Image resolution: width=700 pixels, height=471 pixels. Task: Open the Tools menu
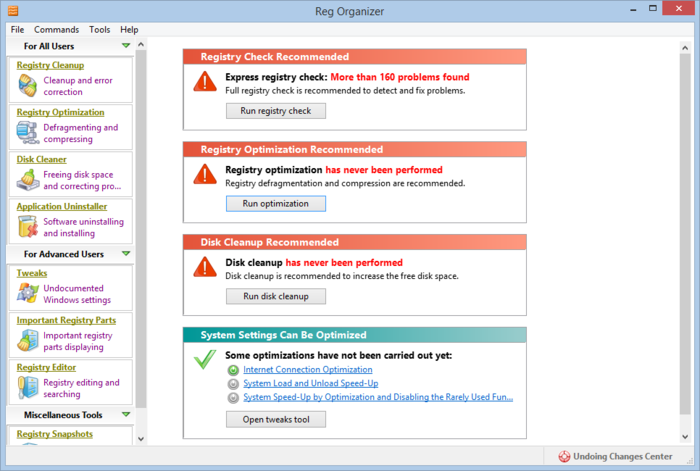pyautogui.click(x=100, y=29)
